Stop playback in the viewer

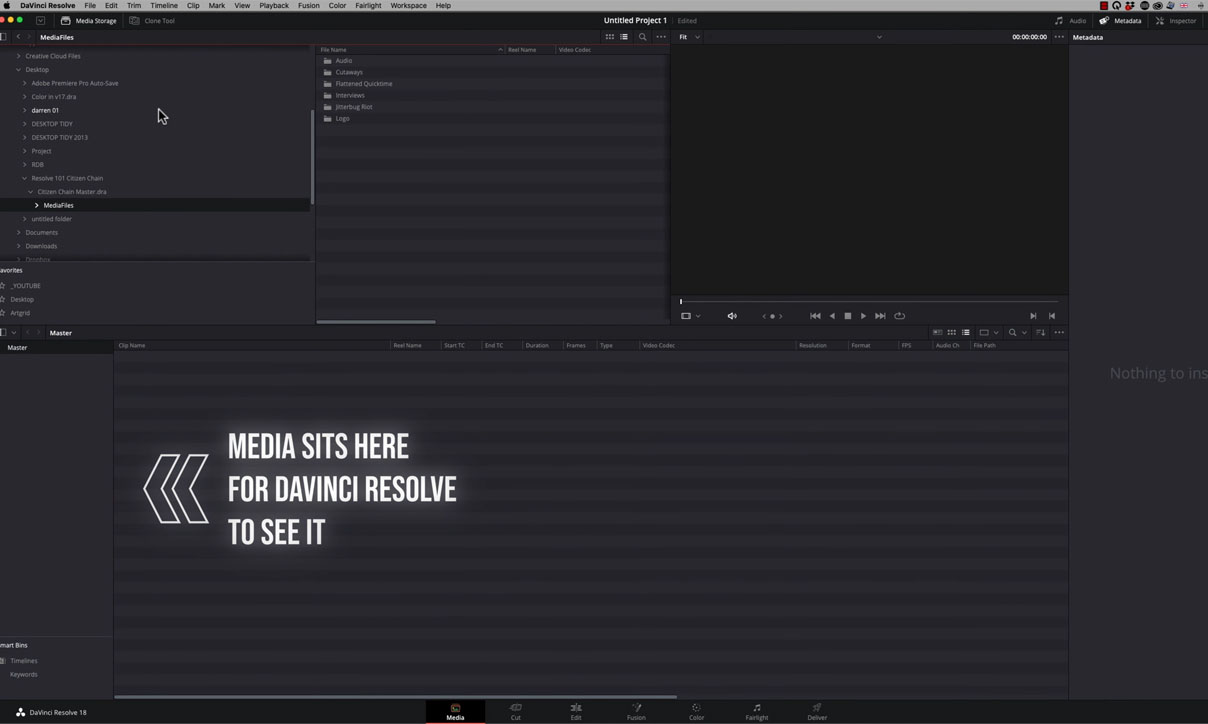848,316
